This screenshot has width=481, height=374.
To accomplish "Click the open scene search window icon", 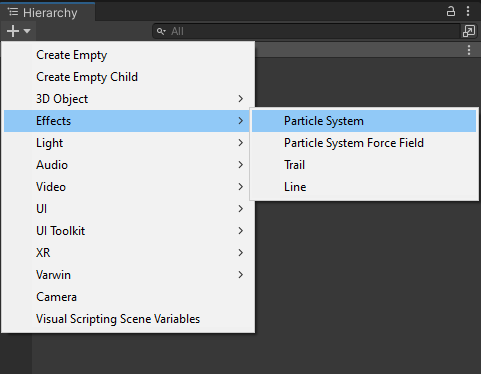I will pyautogui.click(x=469, y=31).
